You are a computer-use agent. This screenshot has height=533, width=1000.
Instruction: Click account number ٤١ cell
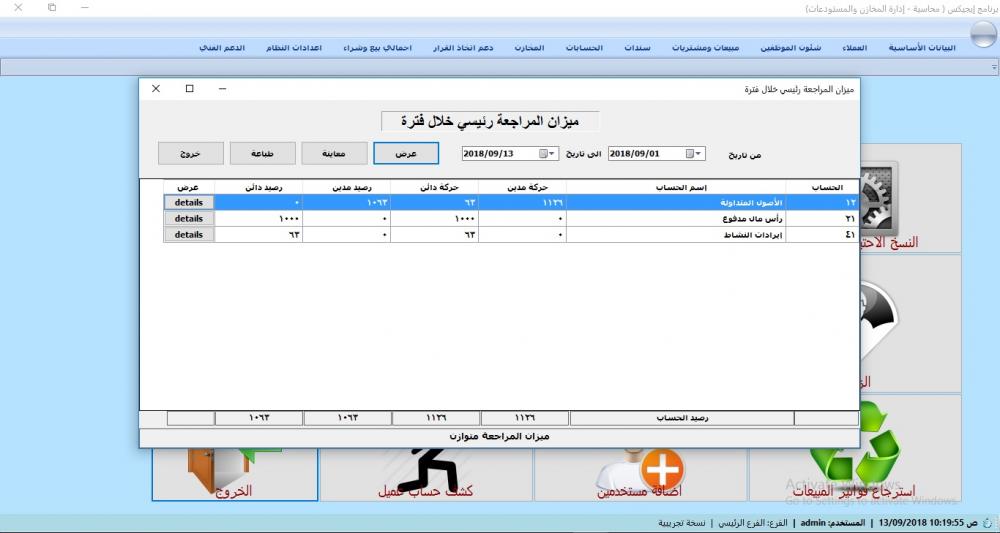pyautogui.click(x=822, y=235)
